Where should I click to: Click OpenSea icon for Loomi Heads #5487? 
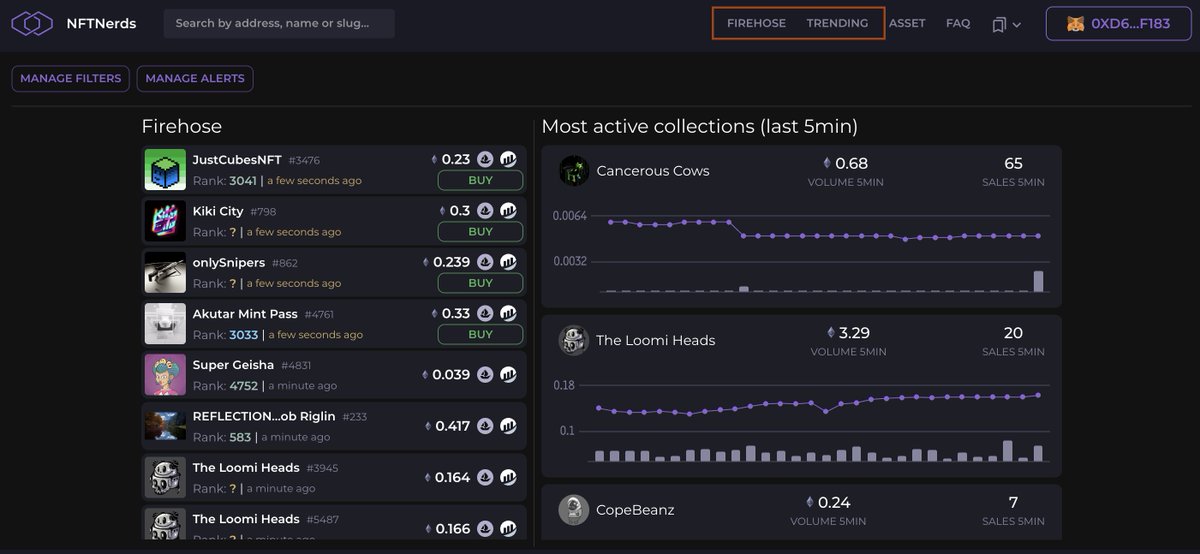(485, 529)
